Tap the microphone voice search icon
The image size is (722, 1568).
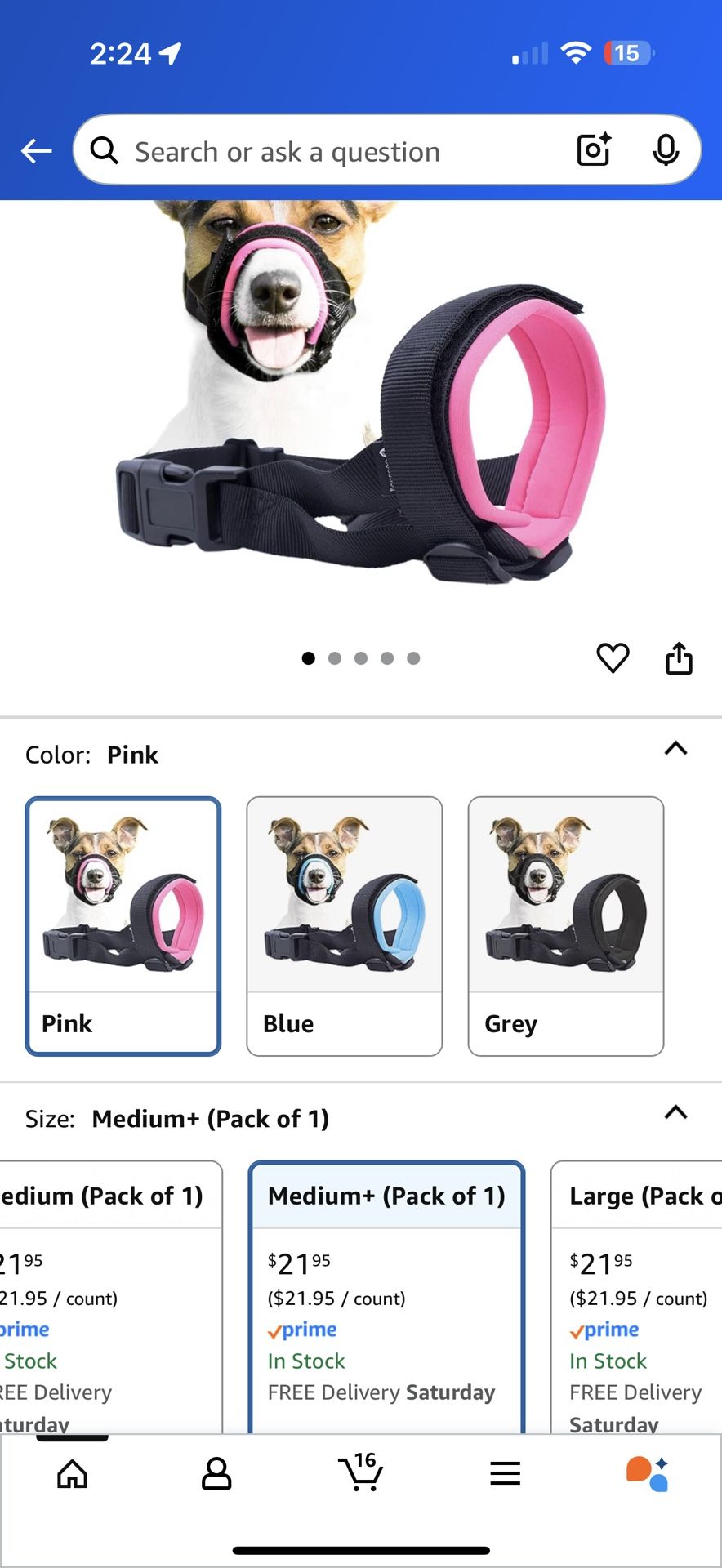point(666,149)
